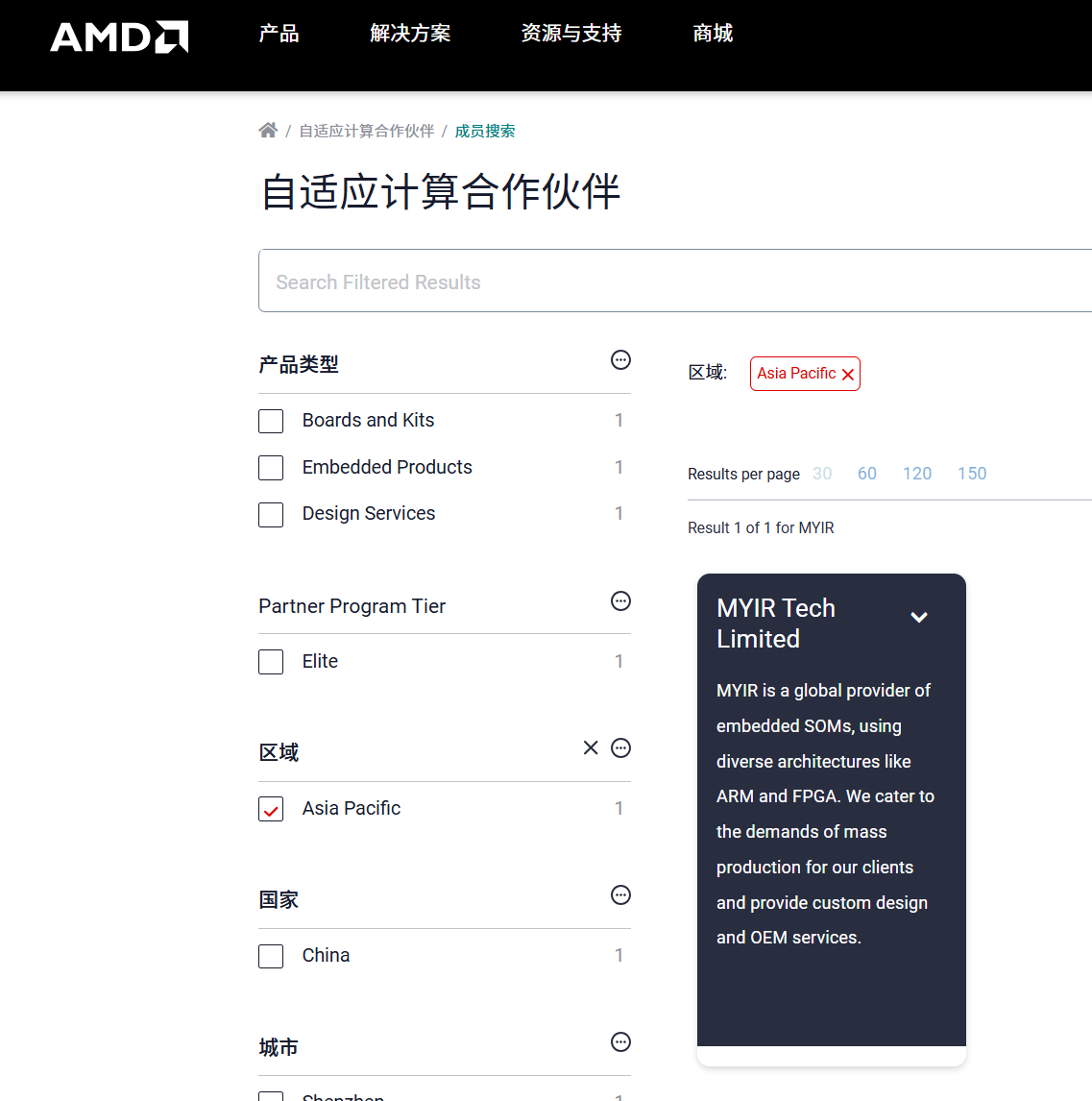Expand the MYIR Tech Limited card chevron
Screen dimensions: 1092x1101
919,618
